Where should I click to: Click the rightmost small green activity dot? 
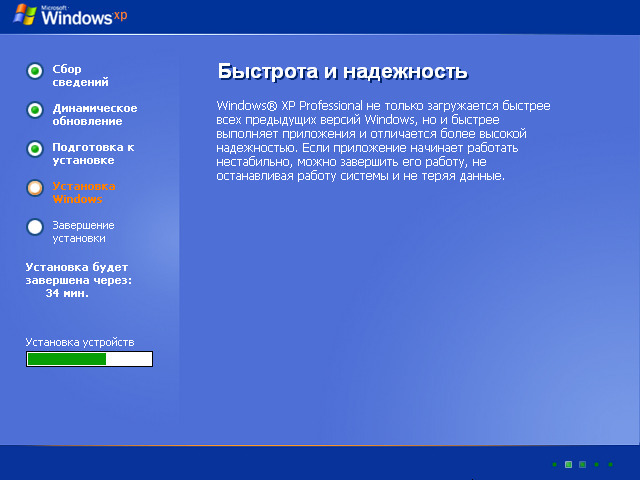coord(611,464)
